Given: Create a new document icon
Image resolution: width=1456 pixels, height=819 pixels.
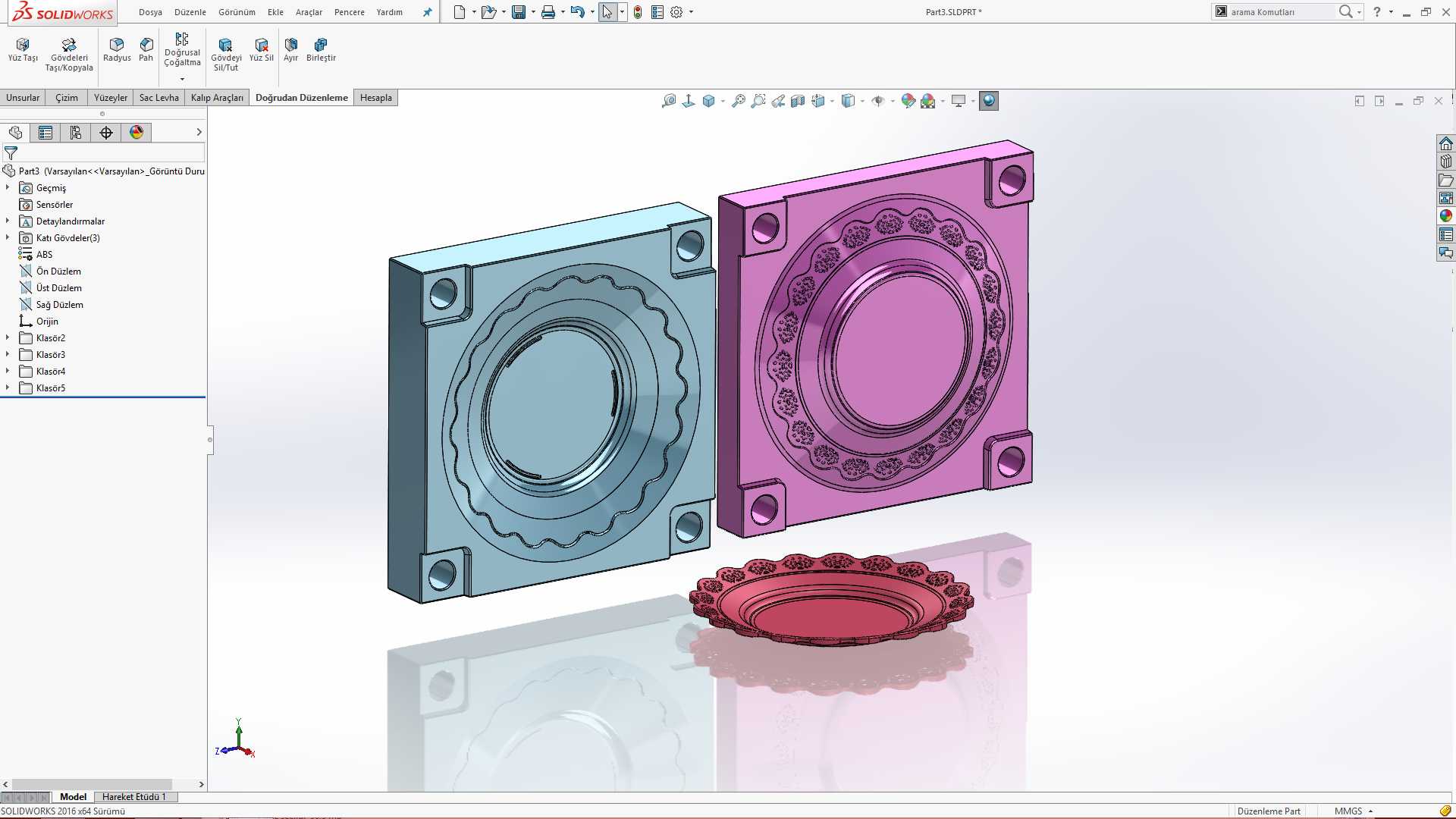Looking at the screenshot, I should pos(460,12).
